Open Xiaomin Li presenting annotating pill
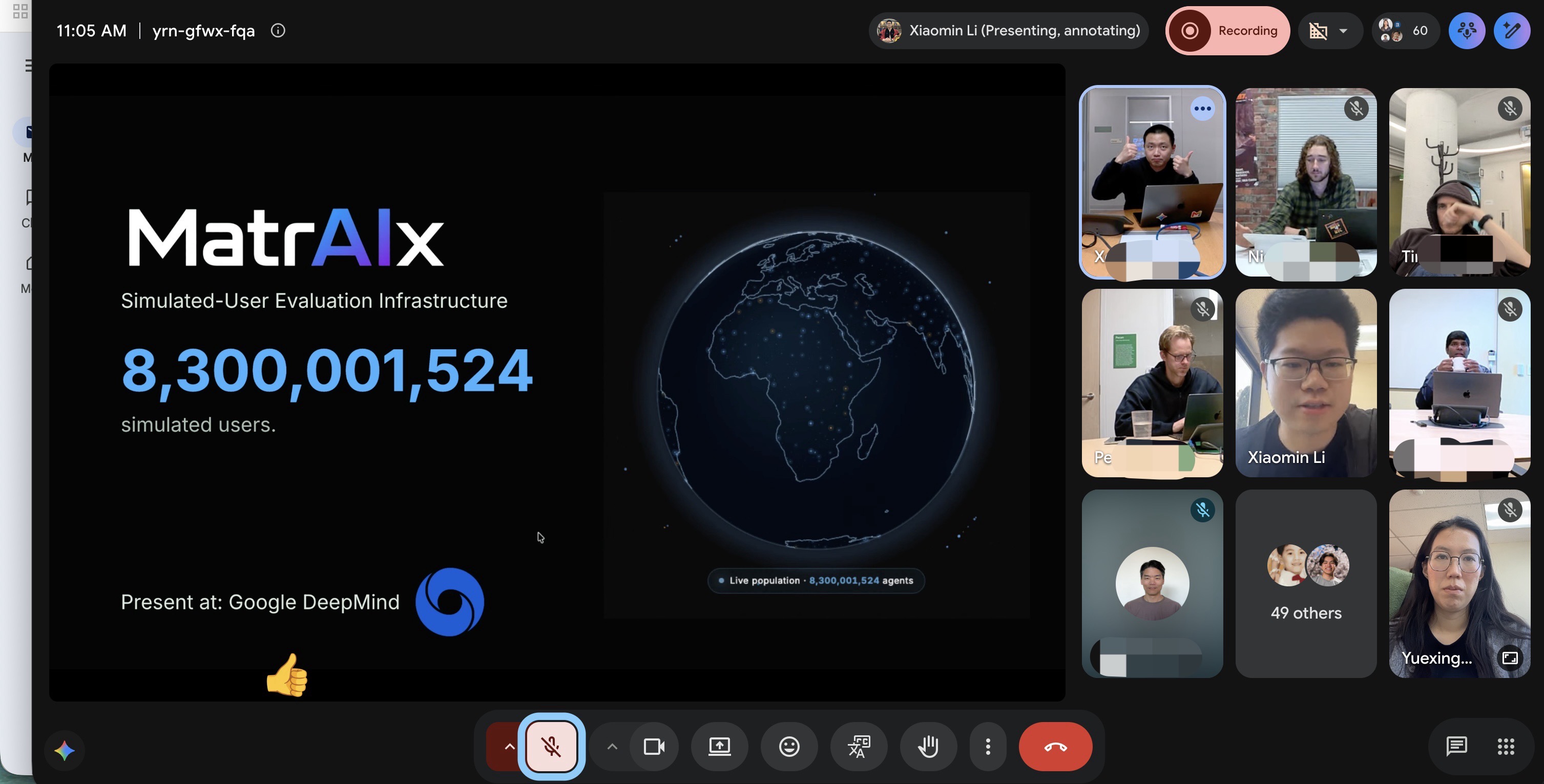Viewport: 1544px width, 784px height. (x=1009, y=31)
